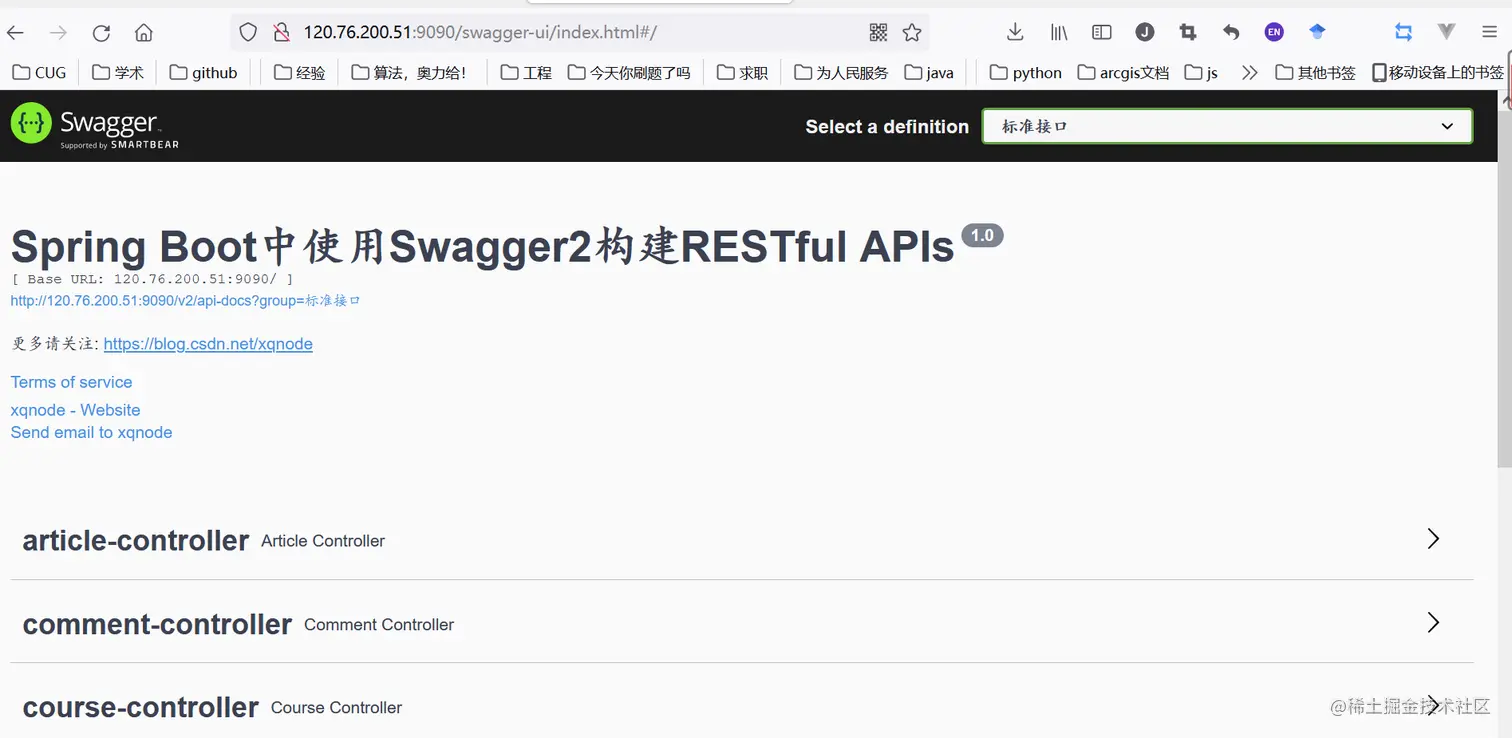Click the undo arrow extension icon
Viewport: 1512px width, 738px height.
click(x=1231, y=32)
